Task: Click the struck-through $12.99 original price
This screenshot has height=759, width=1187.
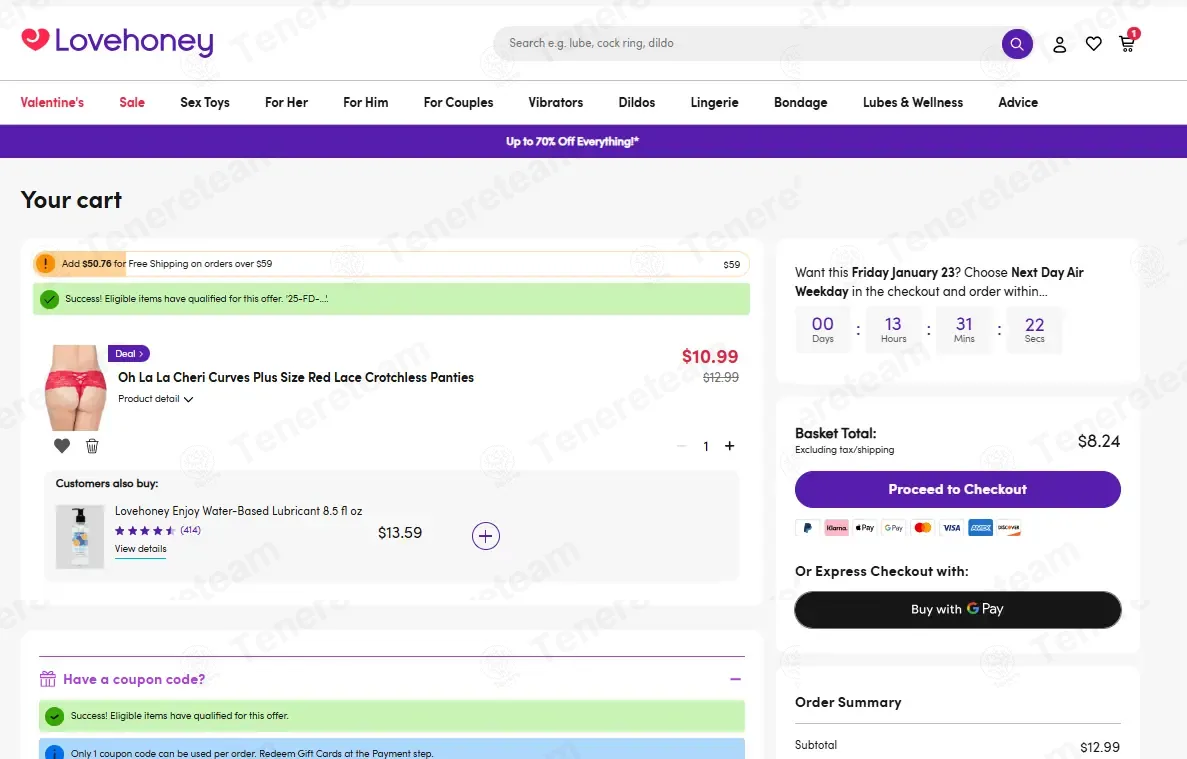Action: (x=721, y=377)
